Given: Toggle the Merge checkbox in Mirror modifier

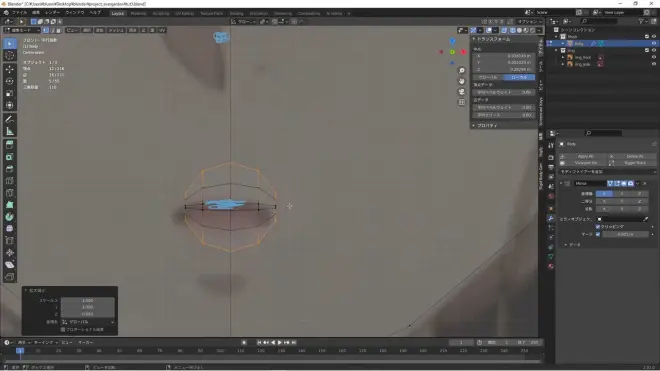Looking at the screenshot, I should 598,234.
